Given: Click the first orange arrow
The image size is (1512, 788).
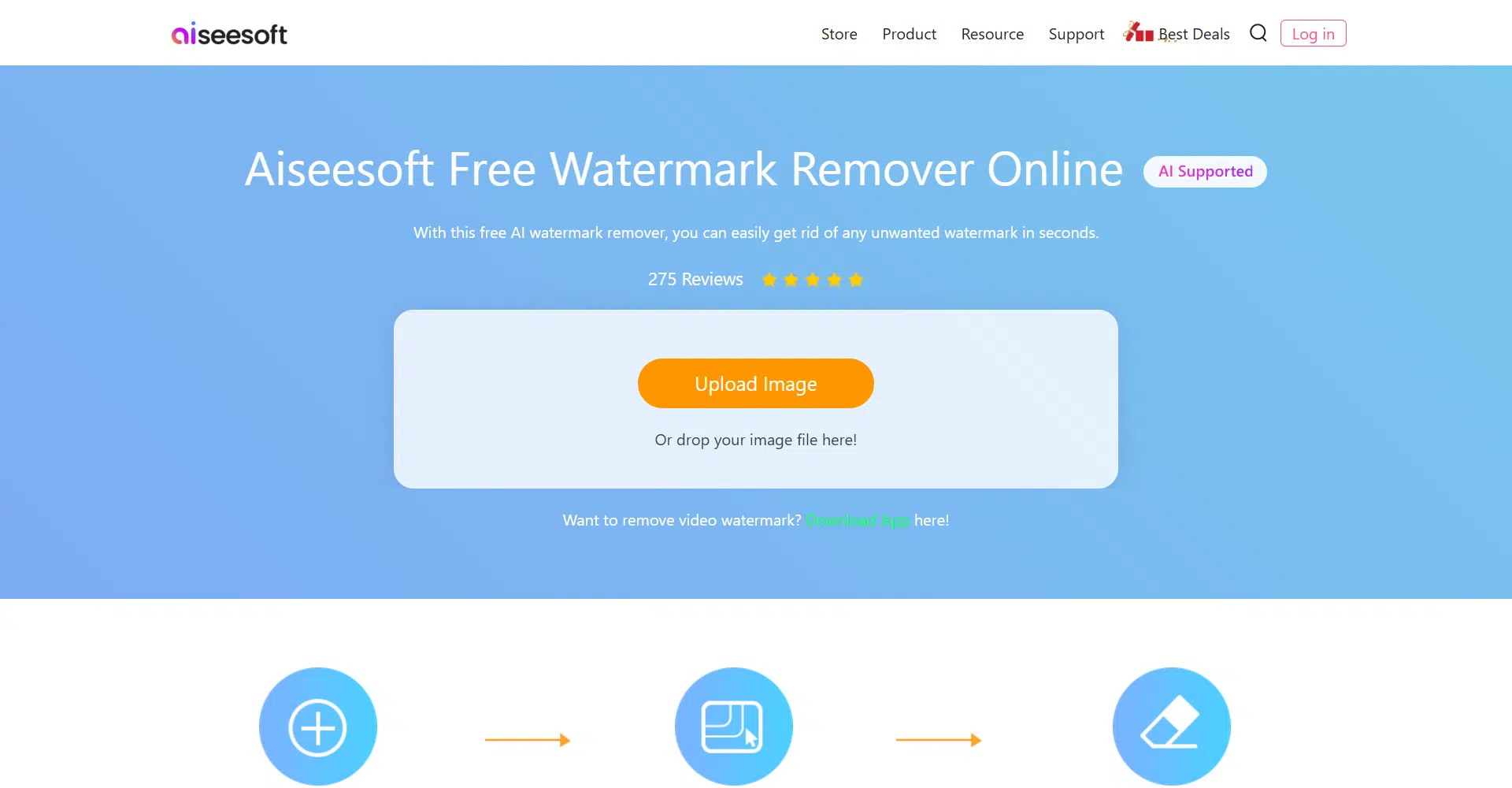Looking at the screenshot, I should click(x=528, y=740).
